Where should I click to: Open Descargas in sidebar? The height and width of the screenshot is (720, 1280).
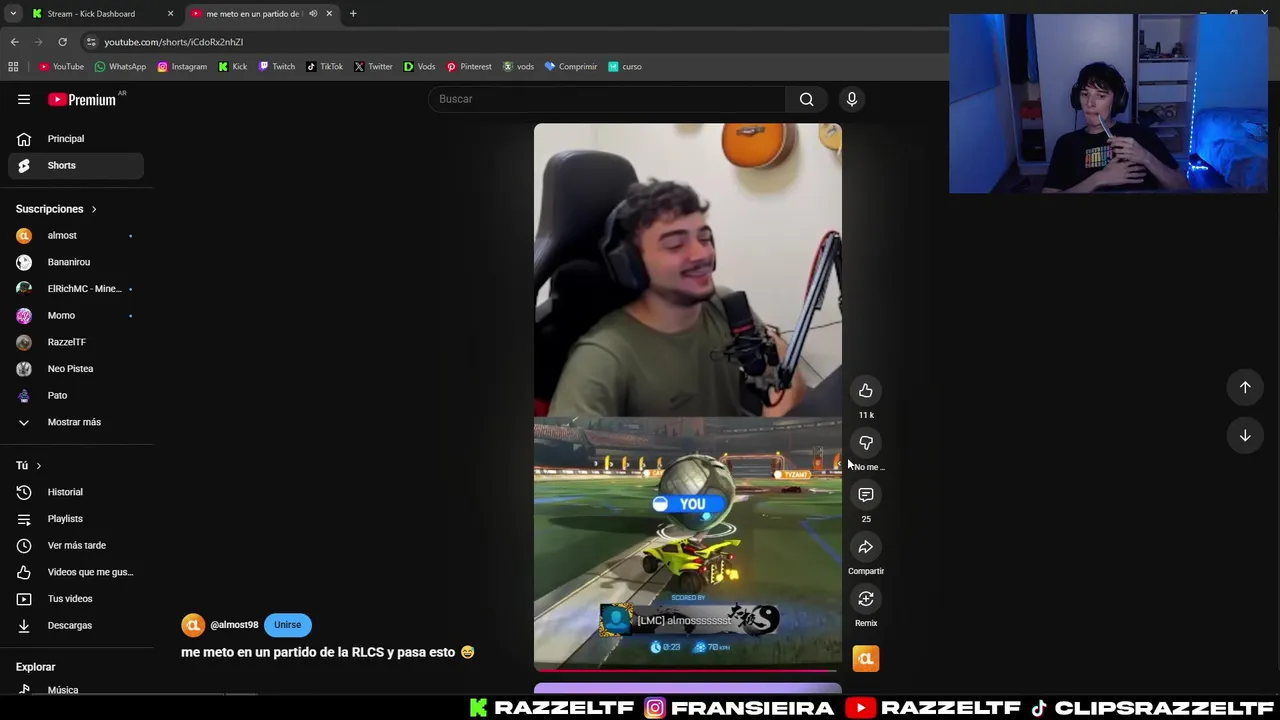click(76, 625)
